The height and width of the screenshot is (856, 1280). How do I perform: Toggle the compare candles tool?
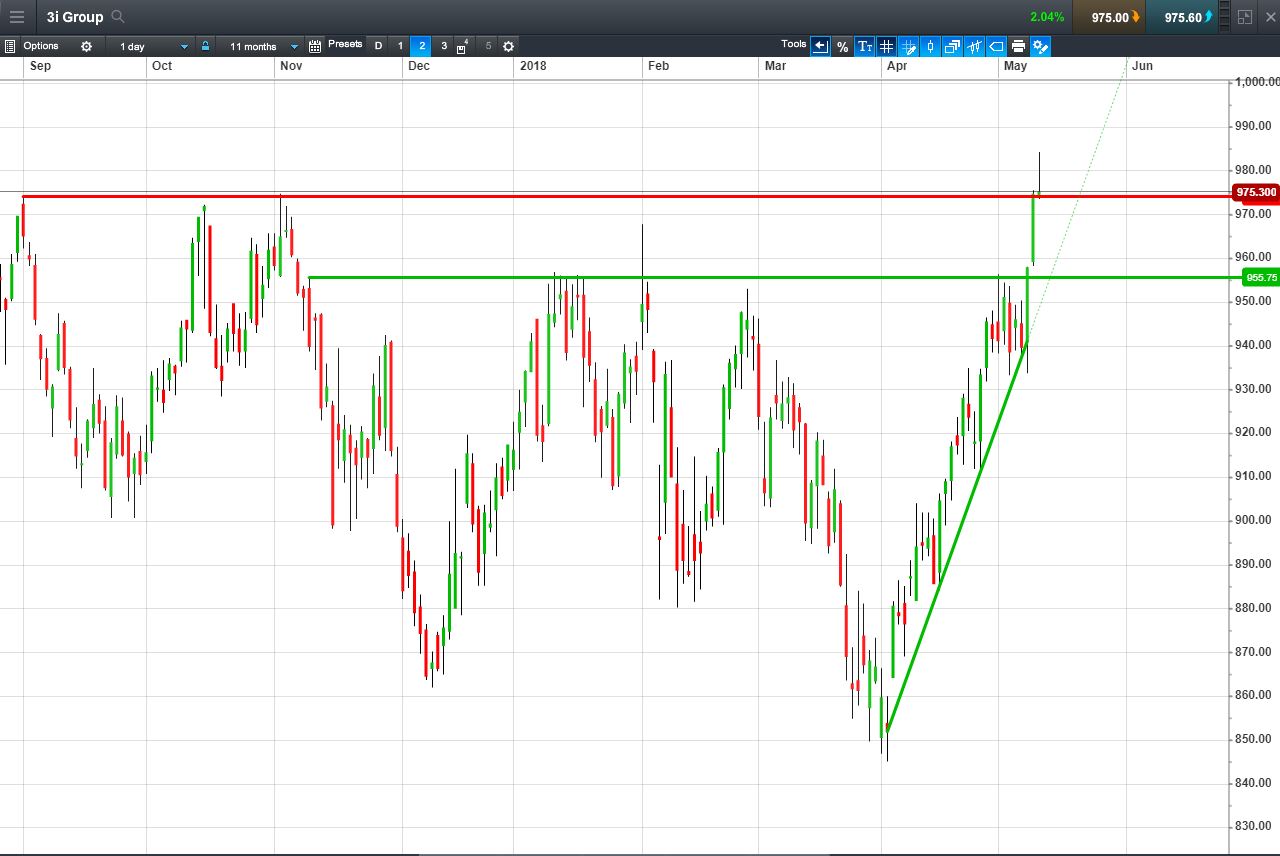974,46
